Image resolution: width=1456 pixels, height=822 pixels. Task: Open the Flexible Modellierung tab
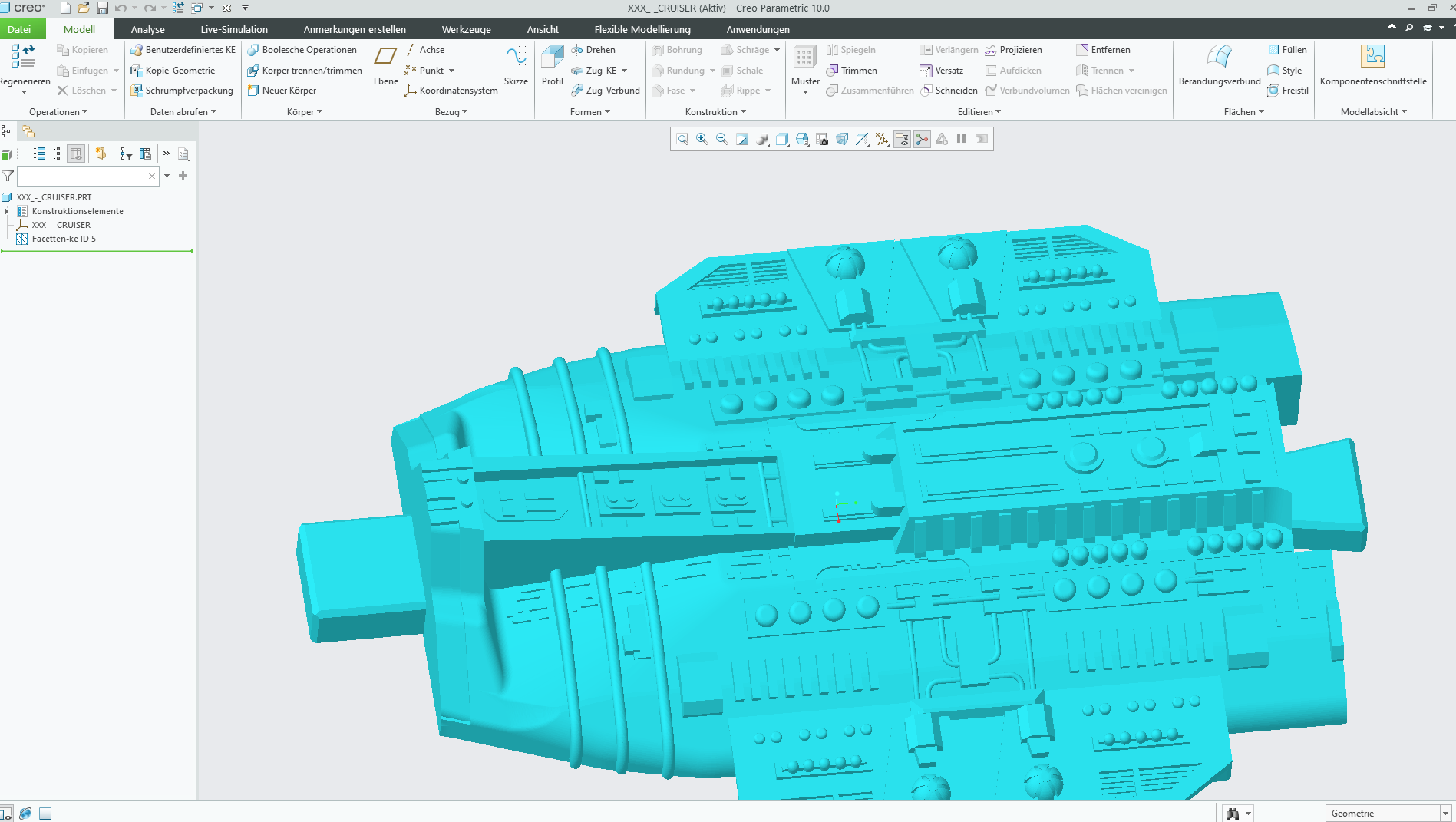[x=642, y=29]
